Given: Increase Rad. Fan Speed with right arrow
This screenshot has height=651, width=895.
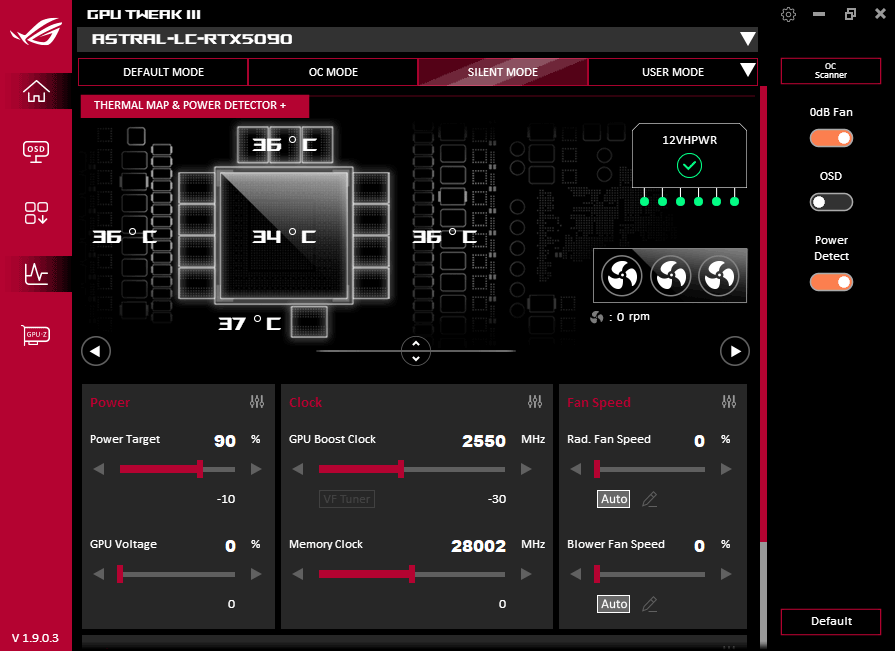Looking at the screenshot, I should click(726, 469).
